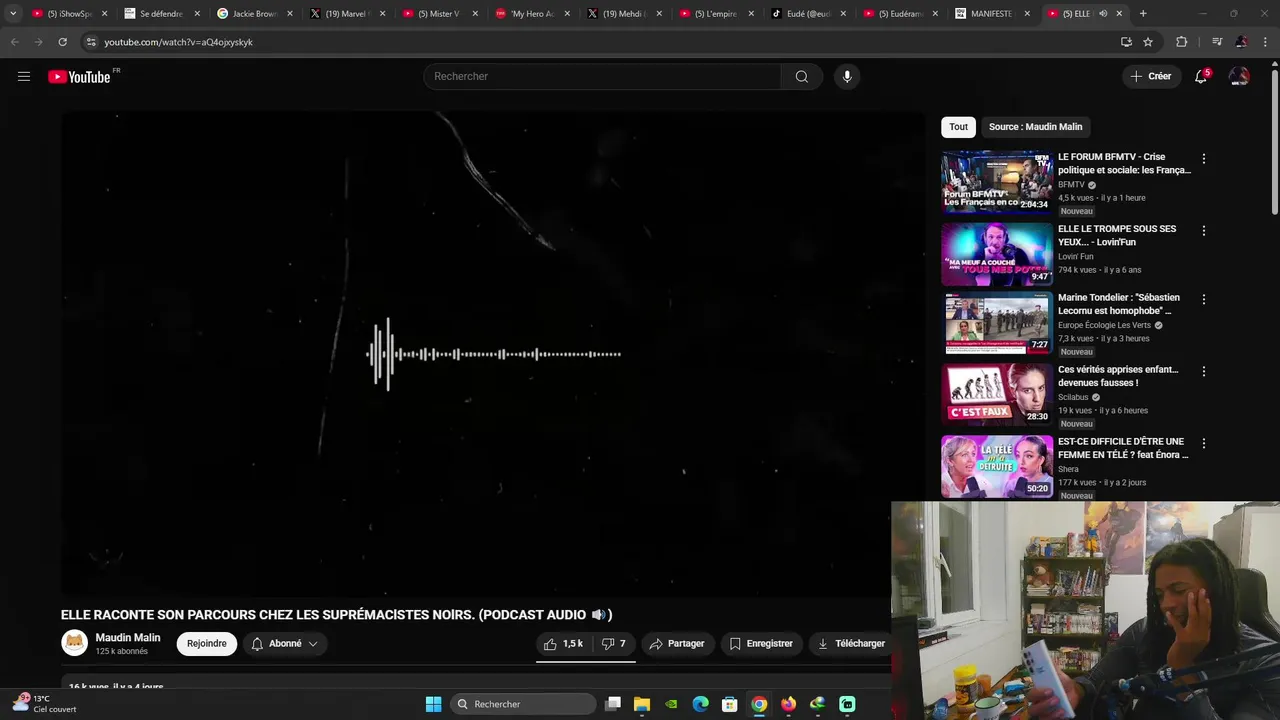Bookmark this page with the star

[1148, 42]
